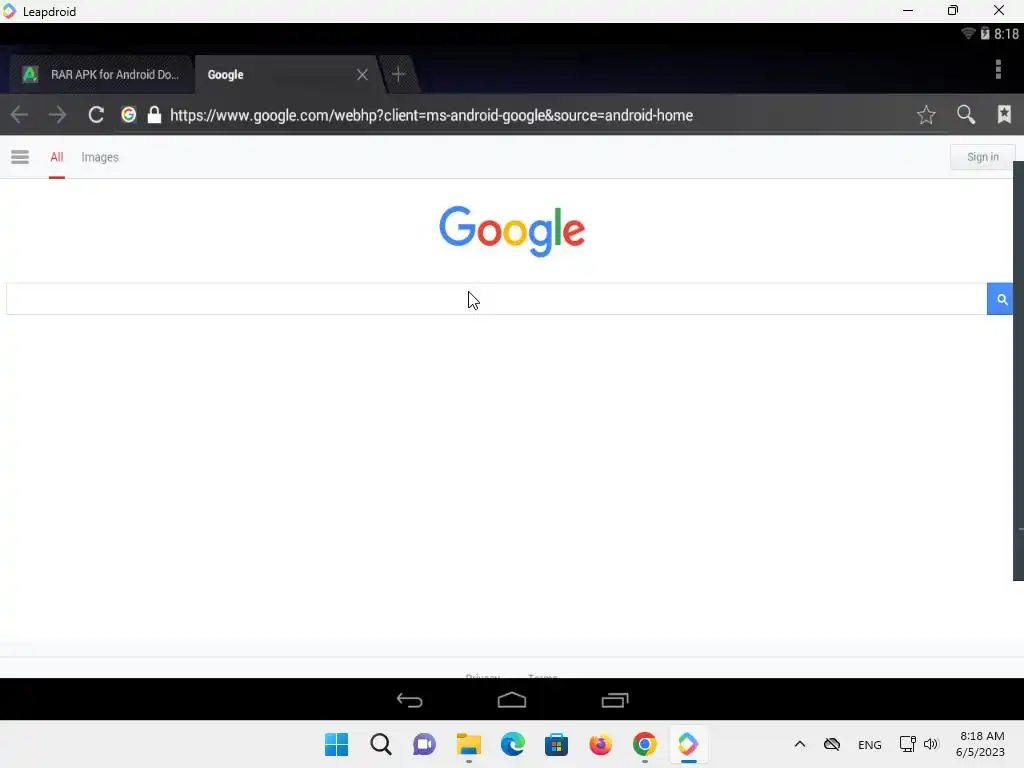Viewport: 1024px width, 768px height.
Task: Reload the page with the refresh icon
Action: pyautogui.click(x=96, y=115)
